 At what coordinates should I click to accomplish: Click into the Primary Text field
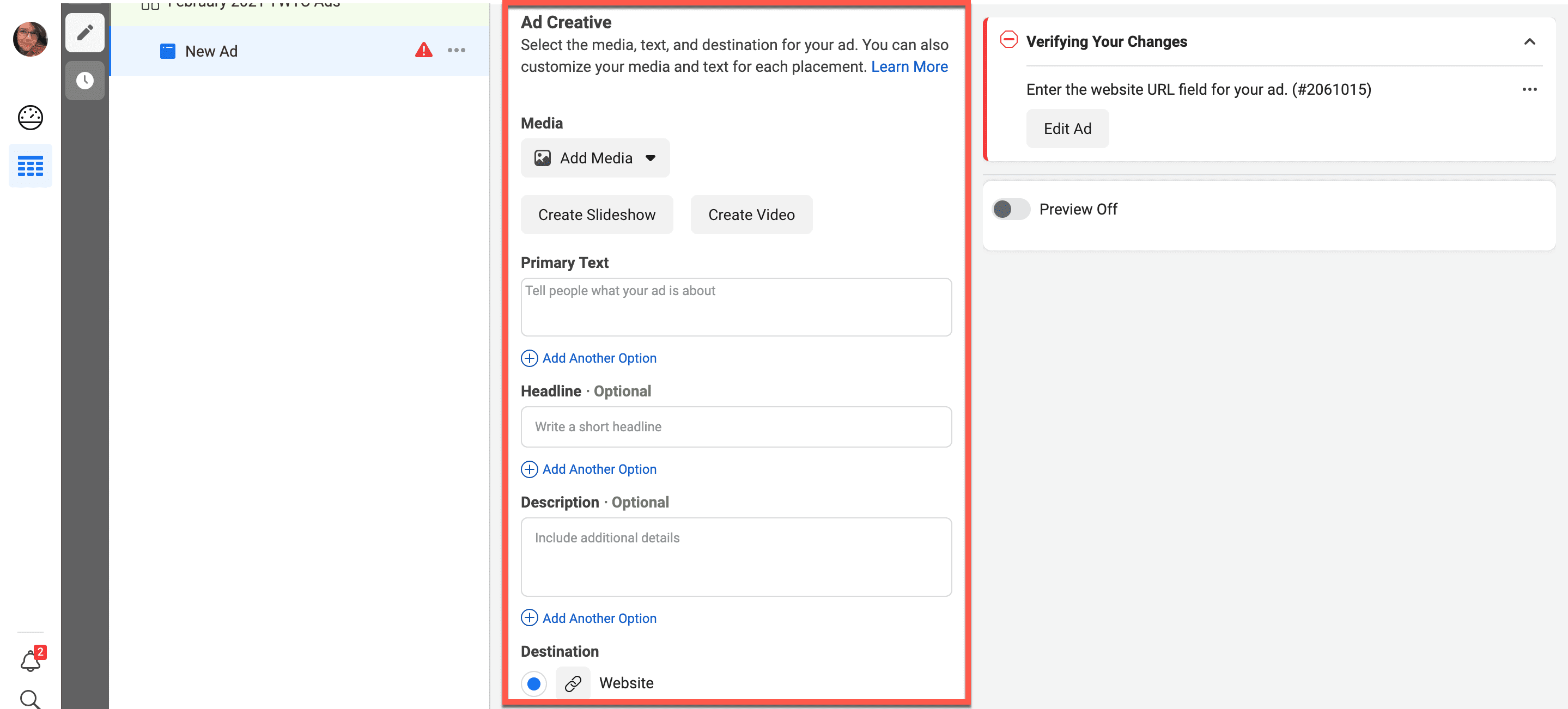click(736, 307)
